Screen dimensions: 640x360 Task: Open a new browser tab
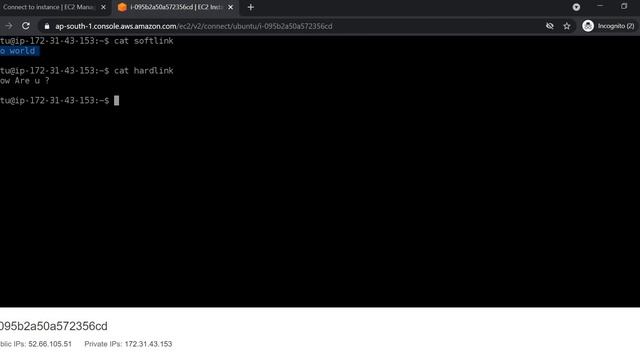[x=251, y=7]
